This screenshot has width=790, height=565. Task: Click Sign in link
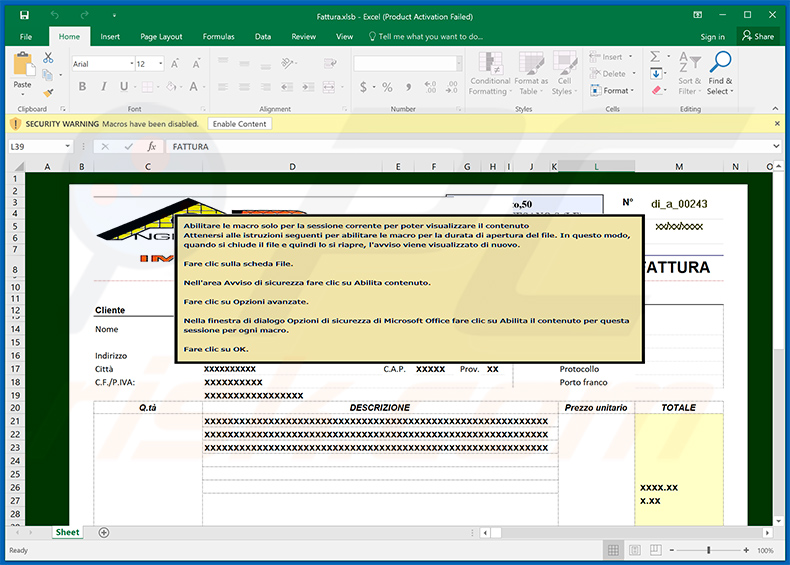tap(712, 37)
